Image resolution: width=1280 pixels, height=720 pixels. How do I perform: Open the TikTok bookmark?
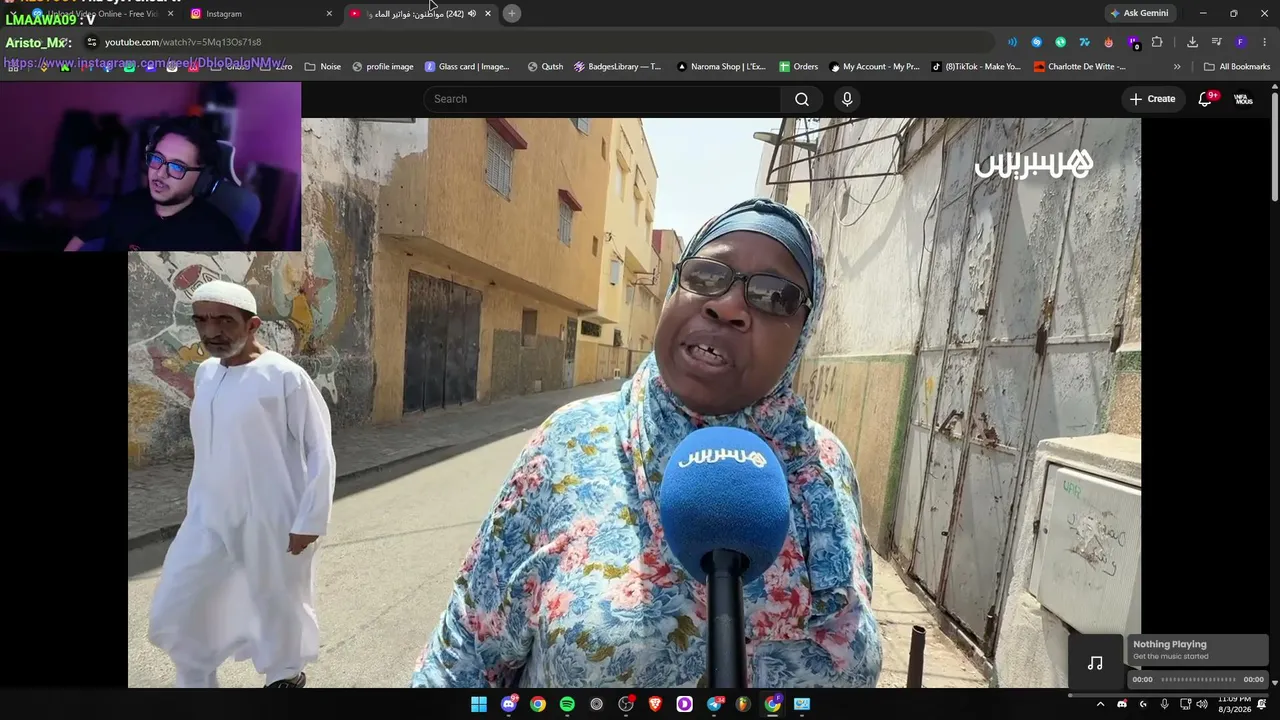[976, 67]
